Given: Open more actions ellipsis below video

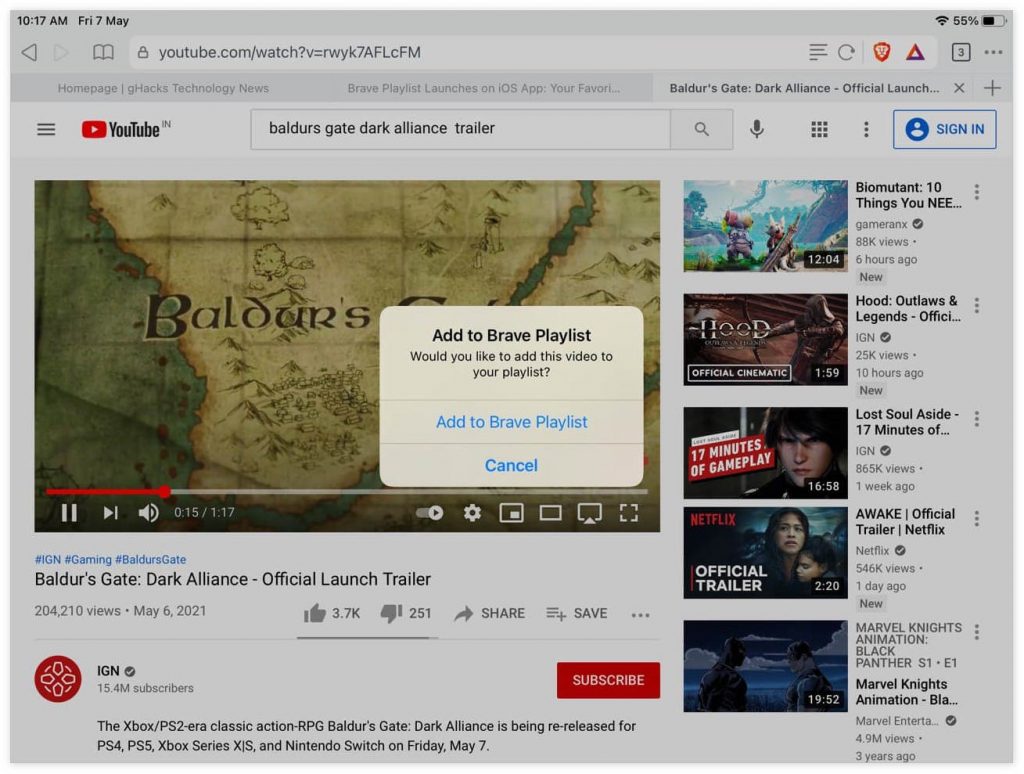Looking at the screenshot, I should [x=640, y=615].
